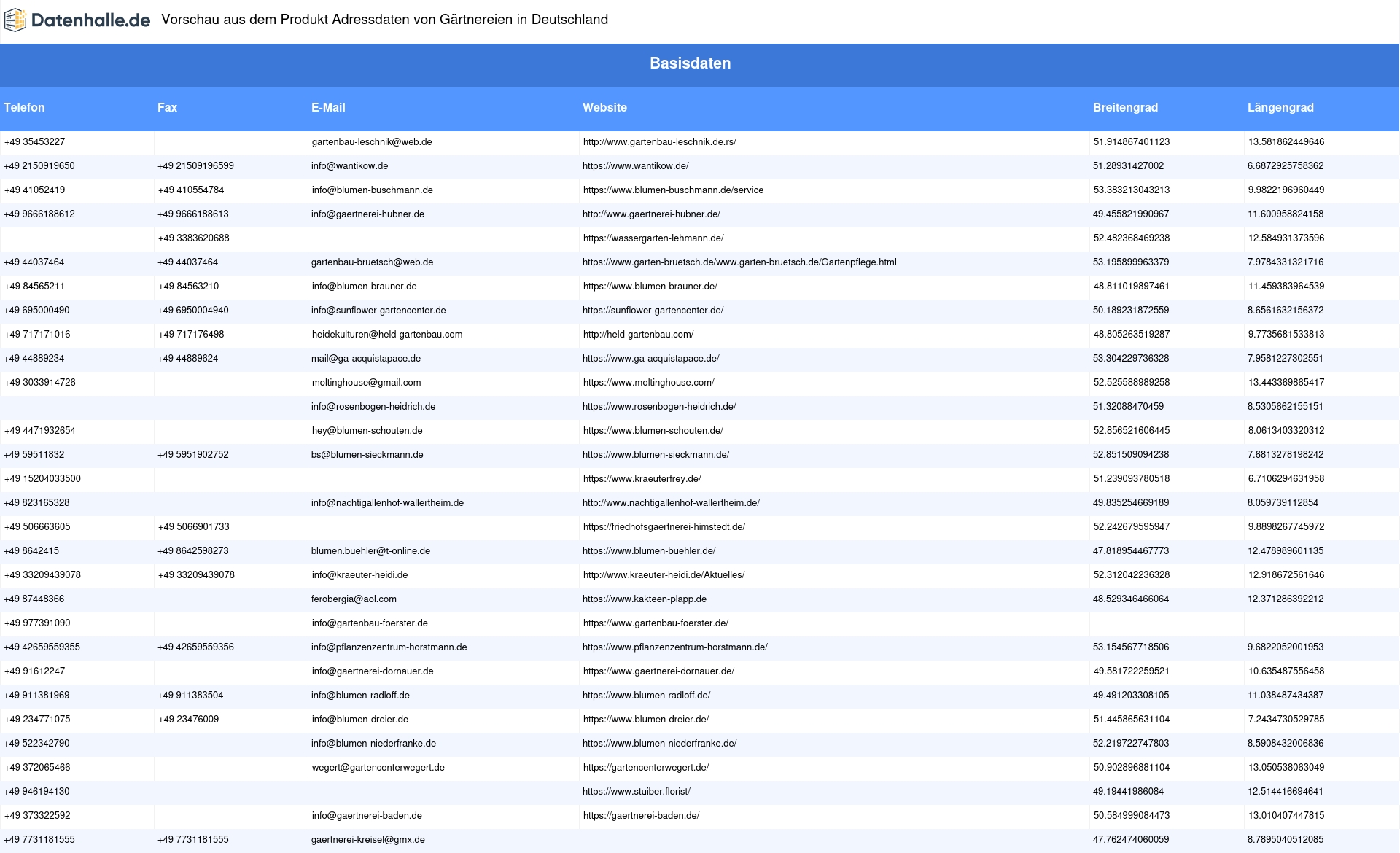
Task: Click phone number +49 8642415
Action: point(31,551)
